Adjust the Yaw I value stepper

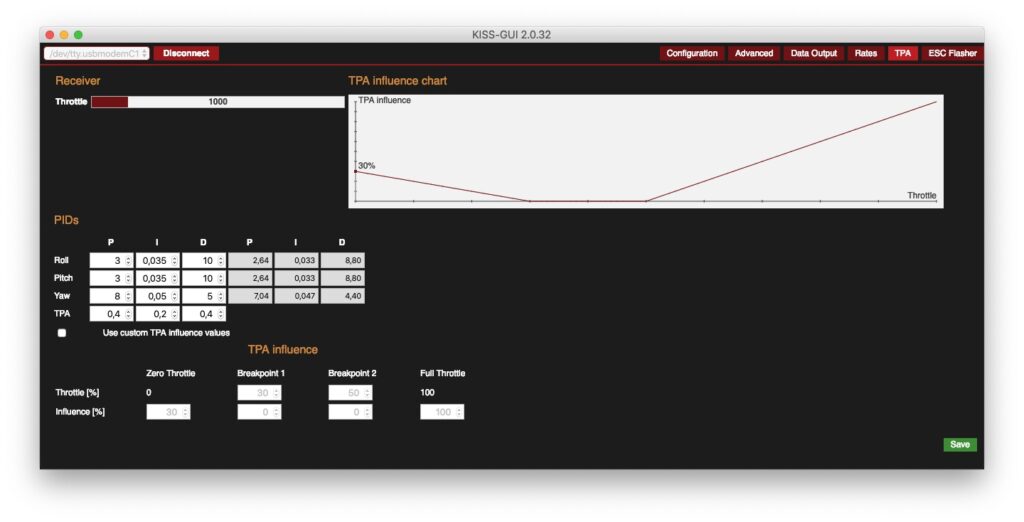174,296
